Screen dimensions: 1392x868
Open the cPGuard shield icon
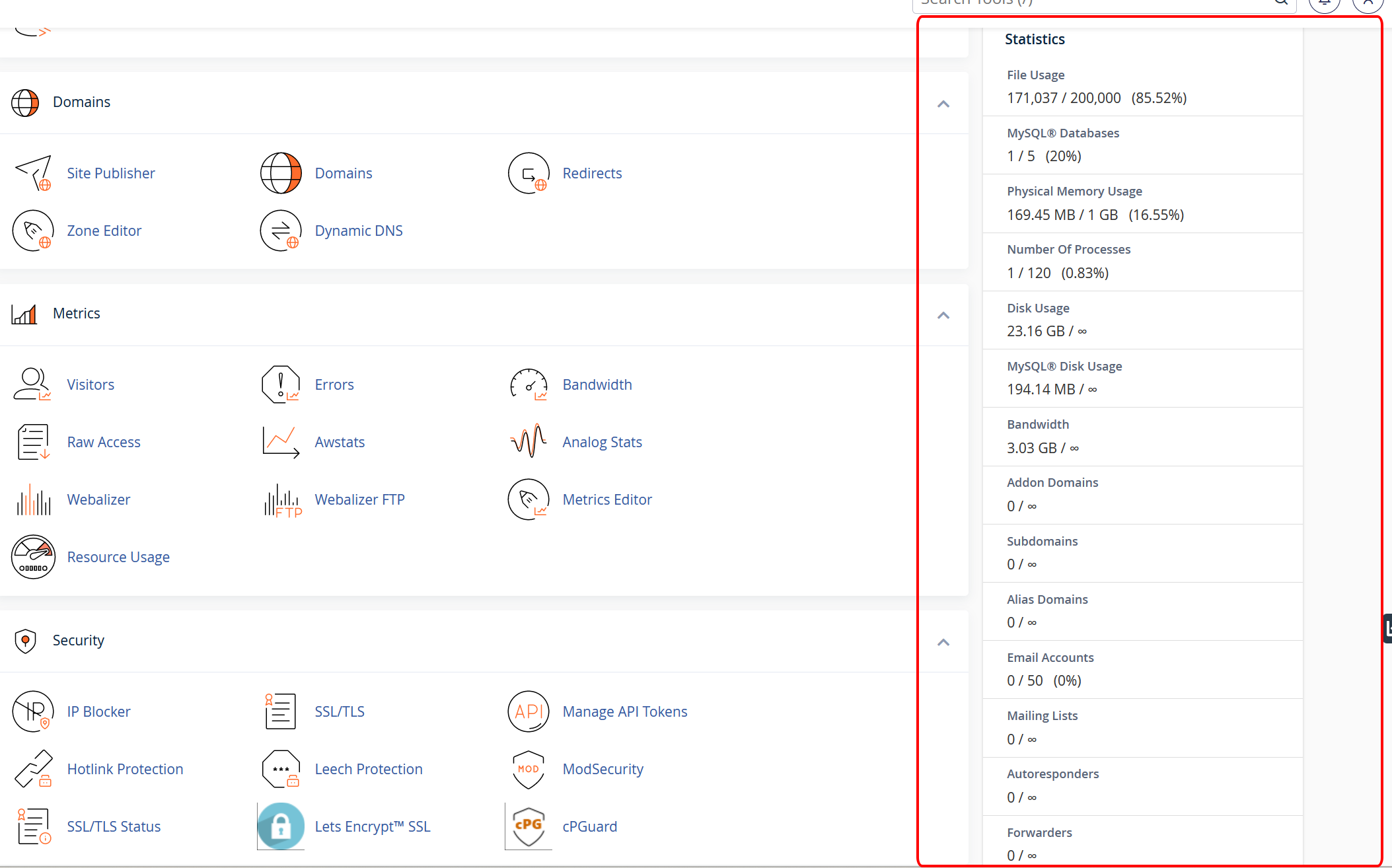529,826
